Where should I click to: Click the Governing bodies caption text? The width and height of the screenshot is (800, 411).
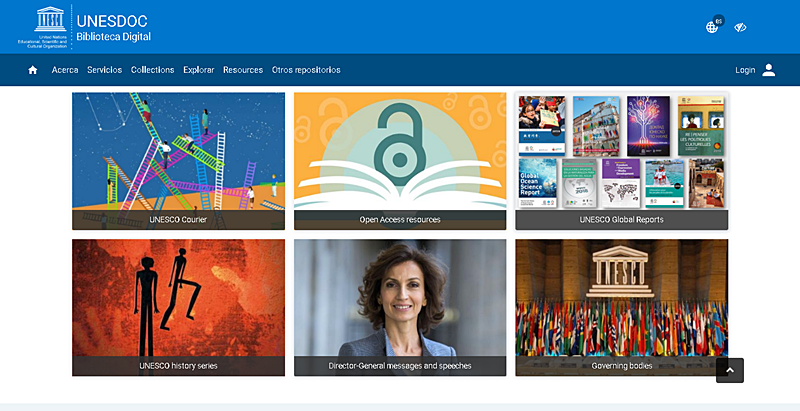[x=621, y=366]
